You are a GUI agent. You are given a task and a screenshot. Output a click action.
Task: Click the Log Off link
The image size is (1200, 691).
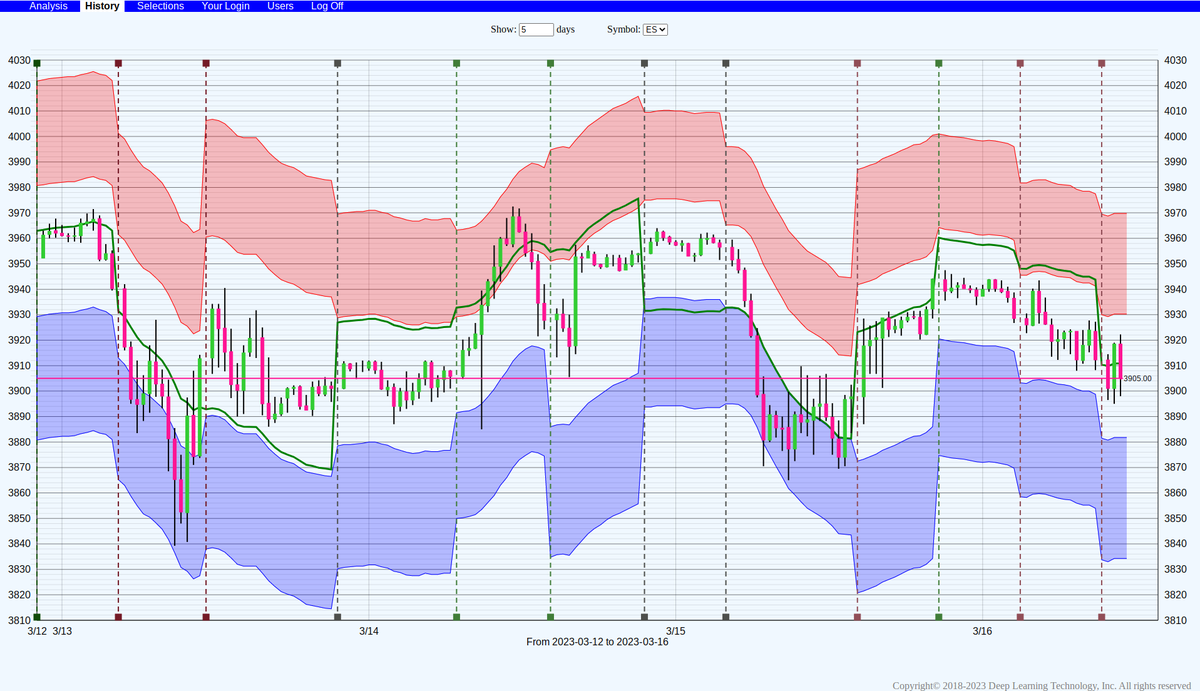point(327,6)
